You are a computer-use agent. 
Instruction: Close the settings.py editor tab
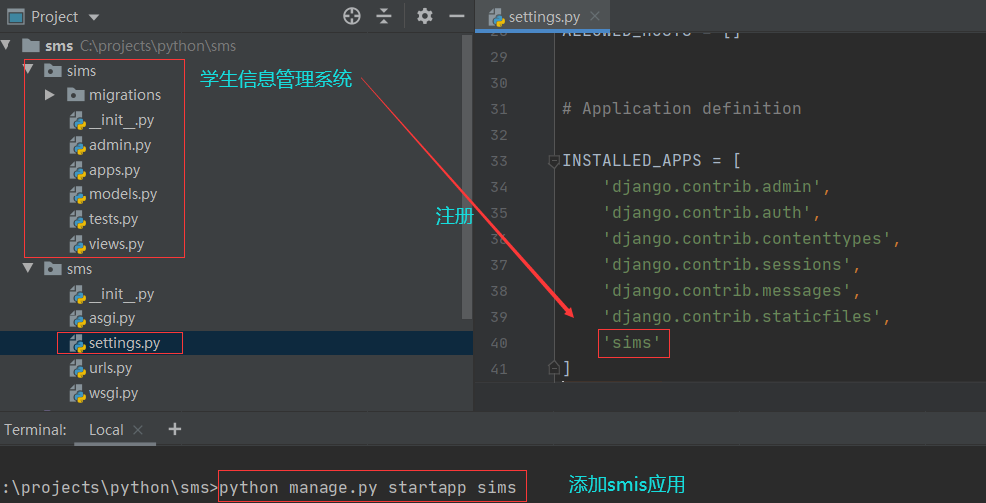pyautogui.click(x=595, y=16)
